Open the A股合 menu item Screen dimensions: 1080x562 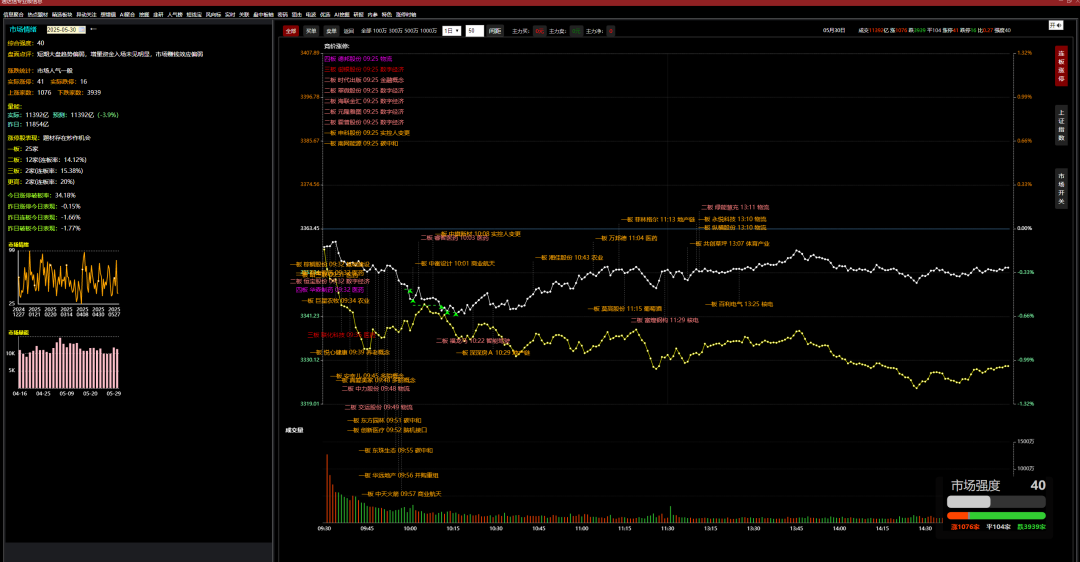coord(127,14)
